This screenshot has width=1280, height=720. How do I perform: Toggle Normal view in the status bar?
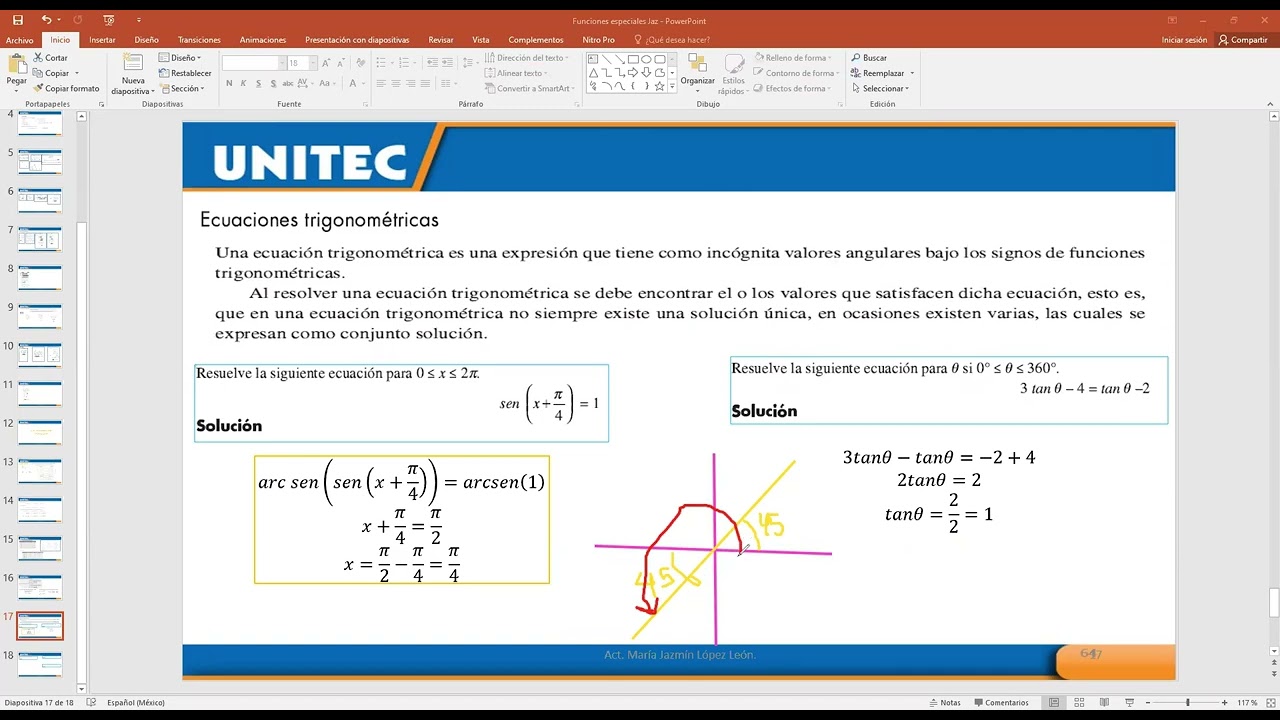(x=1054, y=702)
